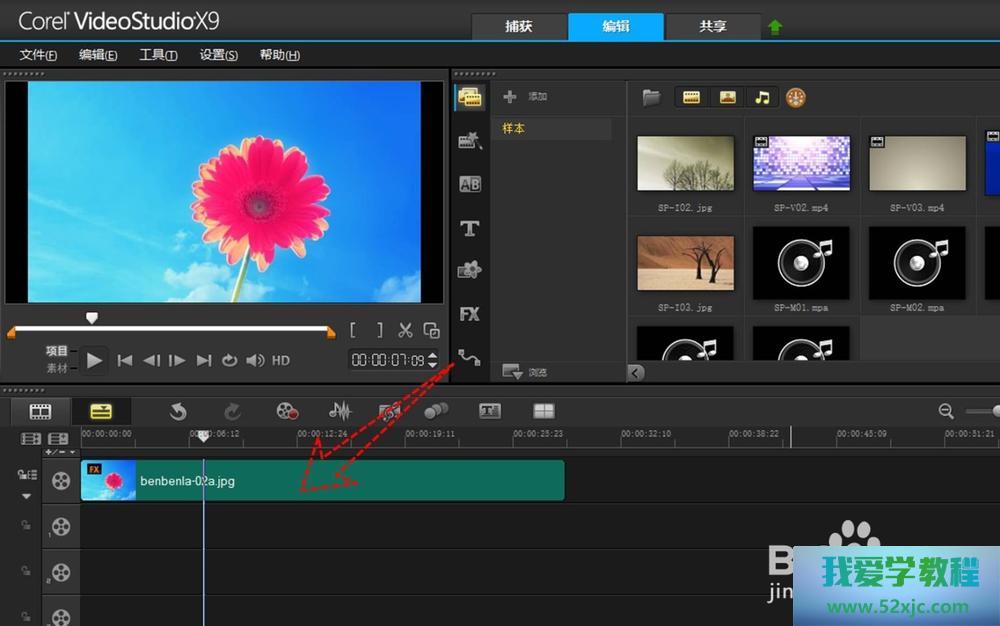This screenshot has height=626, width=1000.
Task: Open the FX filter library
Action: coord(469,314)
